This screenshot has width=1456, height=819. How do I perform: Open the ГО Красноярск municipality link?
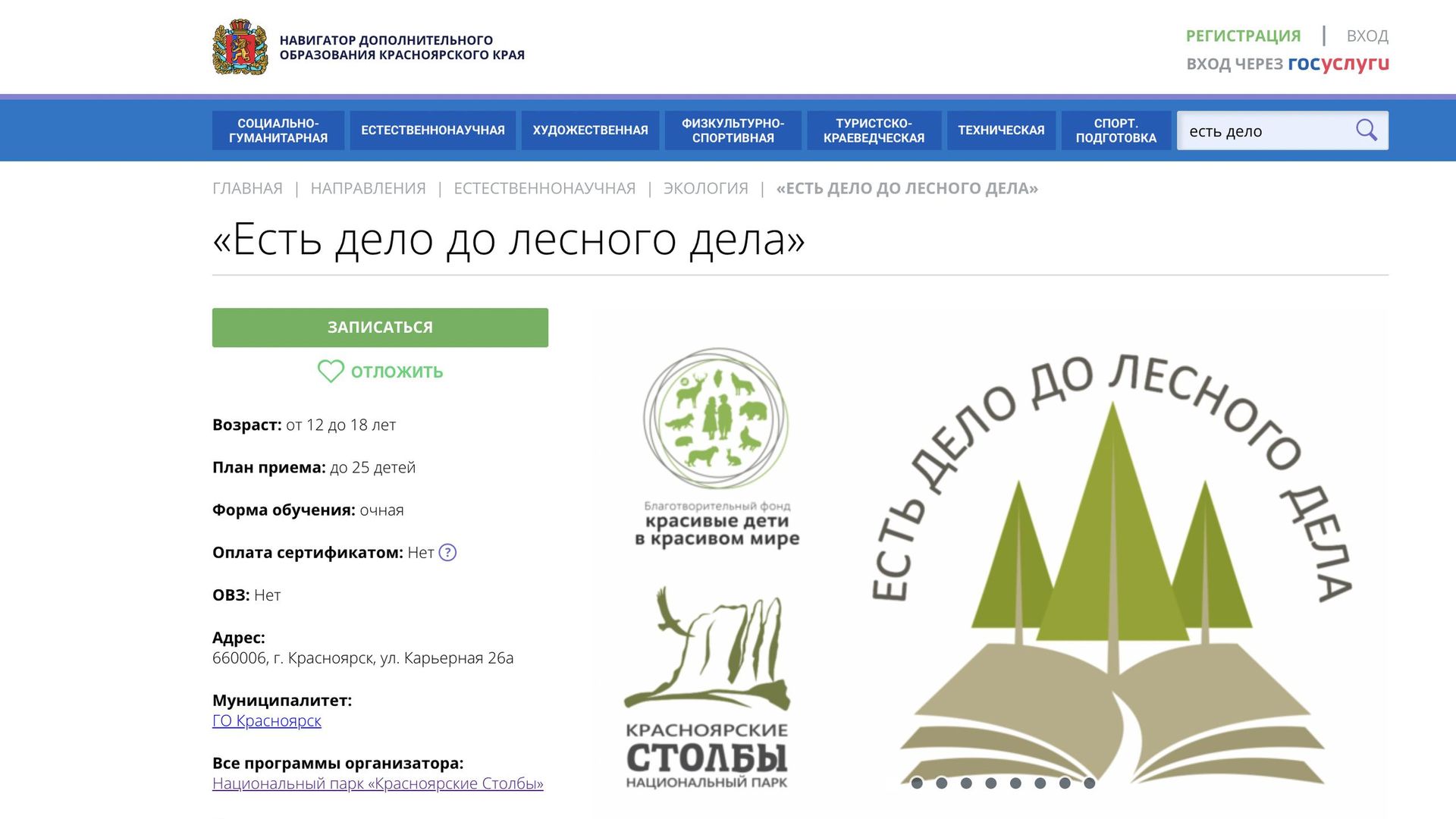pyautogui.click(x=267, y=720)
